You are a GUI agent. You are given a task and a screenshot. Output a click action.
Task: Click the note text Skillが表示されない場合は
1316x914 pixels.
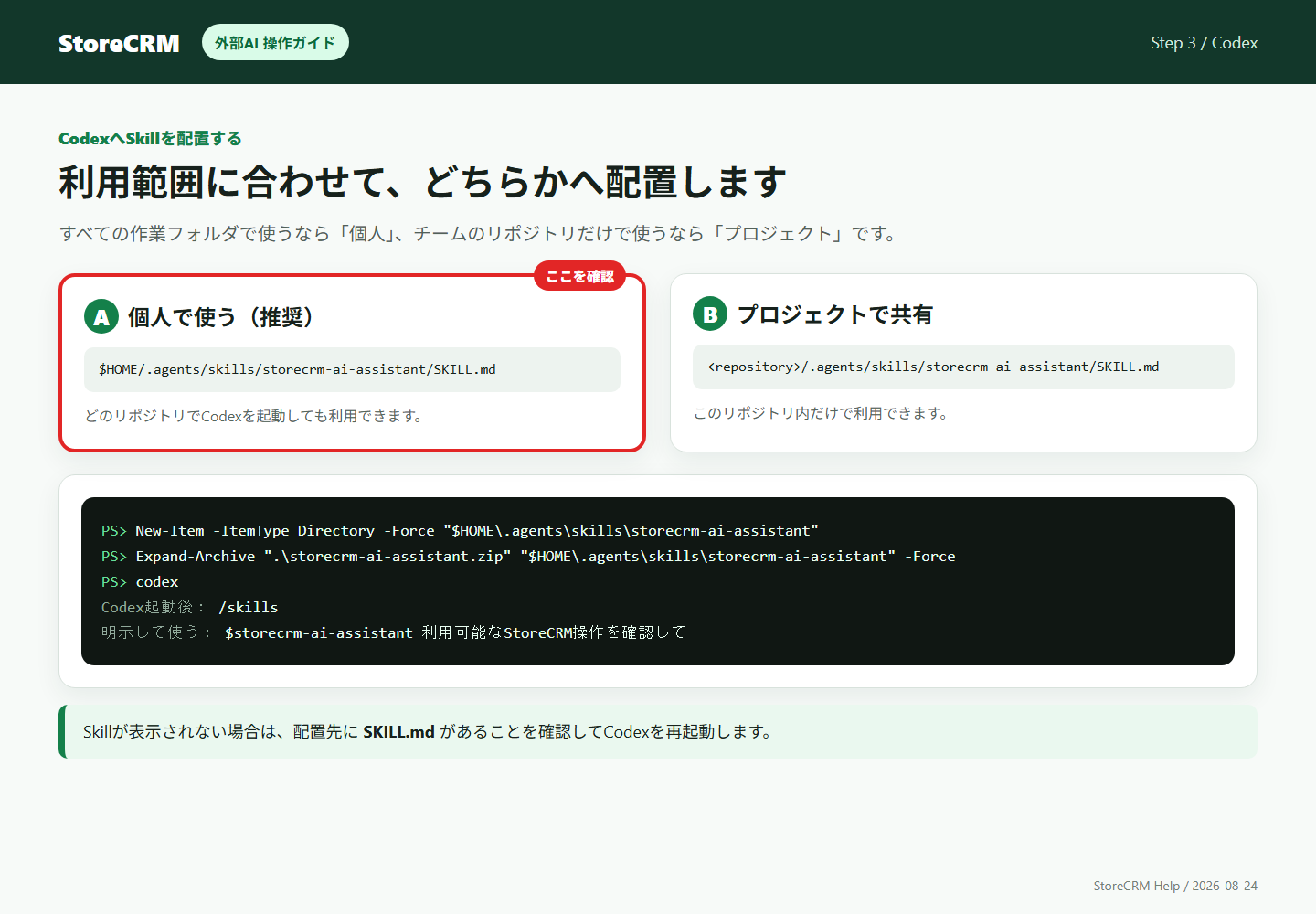[x=428, y=732]
